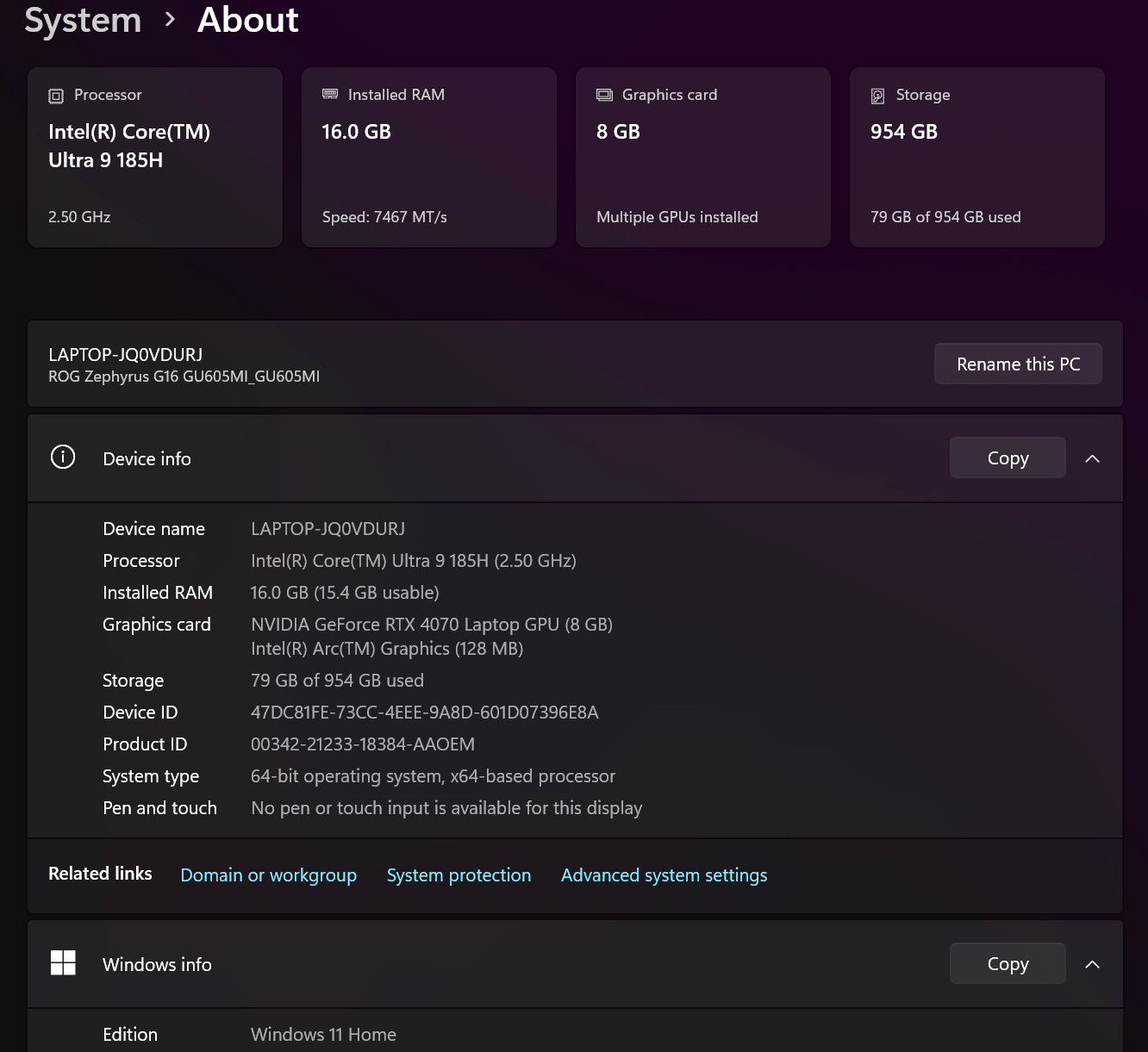Copy the Device info details
The width and height of the screenshot is (1148, 1052).
(x=1008, y=458)
